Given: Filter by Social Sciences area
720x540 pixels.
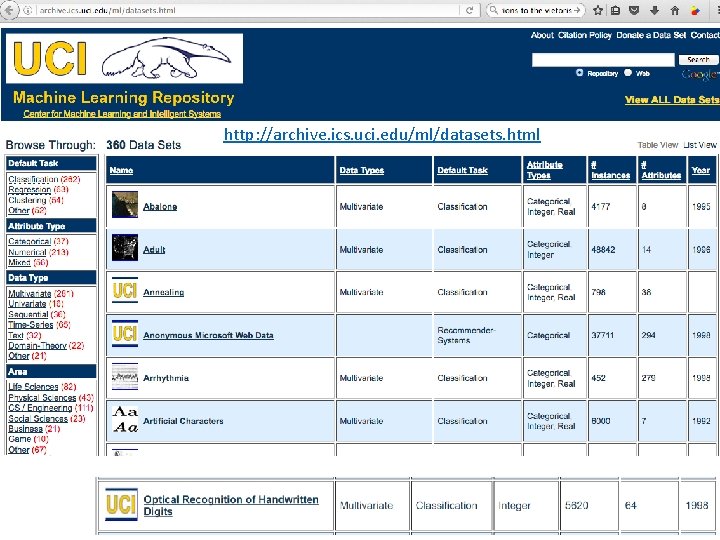Looking at the screenshot, I should tap(38, 418).
